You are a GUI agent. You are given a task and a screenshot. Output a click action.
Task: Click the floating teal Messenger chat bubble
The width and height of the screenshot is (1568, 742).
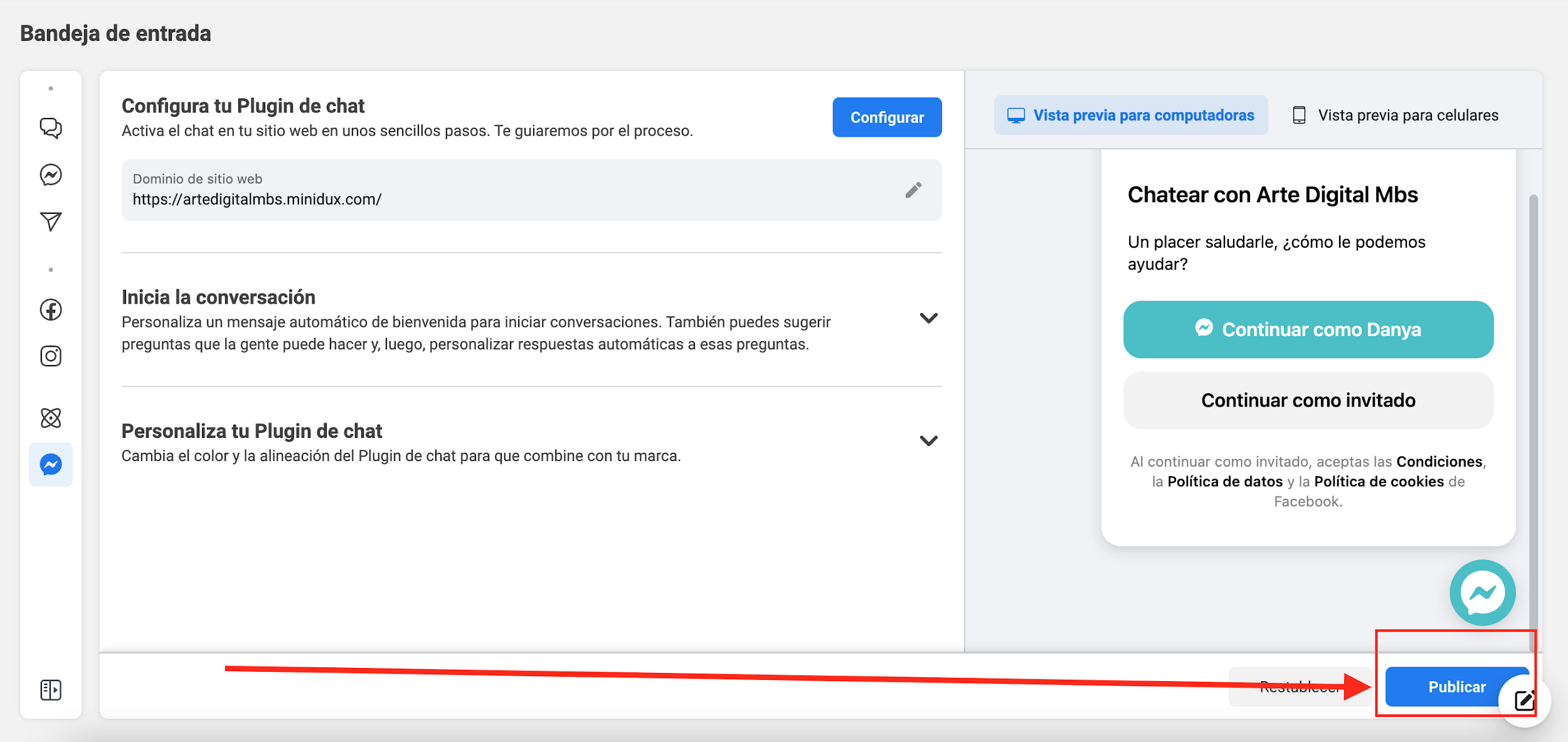(1482, 592)
